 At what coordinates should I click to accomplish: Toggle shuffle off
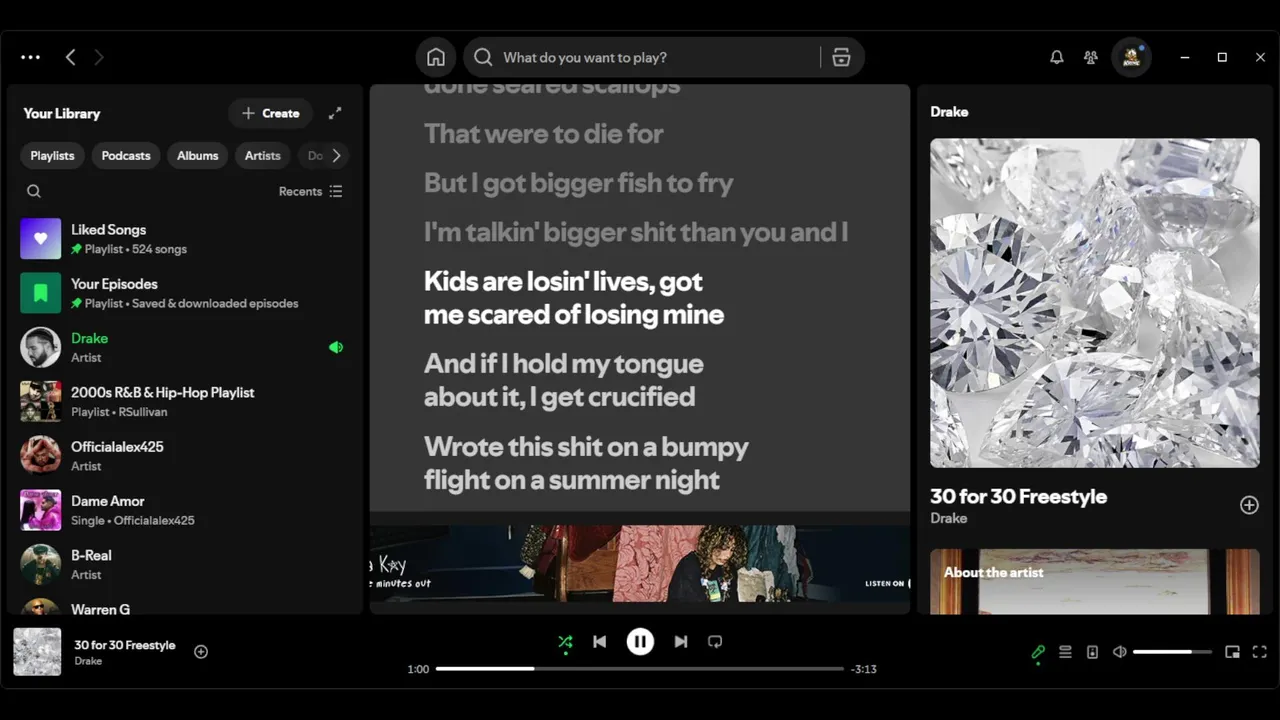tap(565, 642)
